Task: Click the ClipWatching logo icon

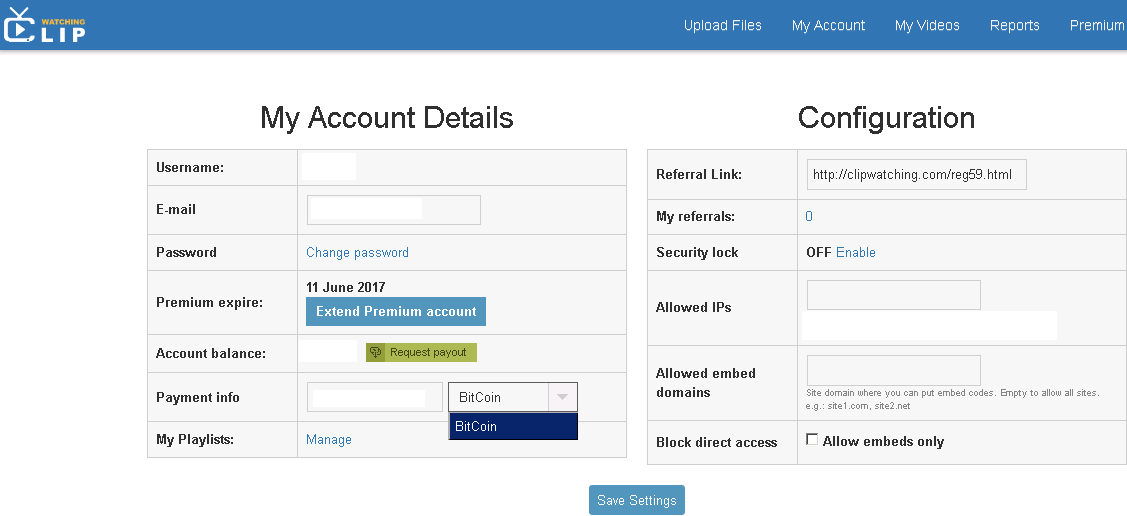Action: click(x=44, y=26)
